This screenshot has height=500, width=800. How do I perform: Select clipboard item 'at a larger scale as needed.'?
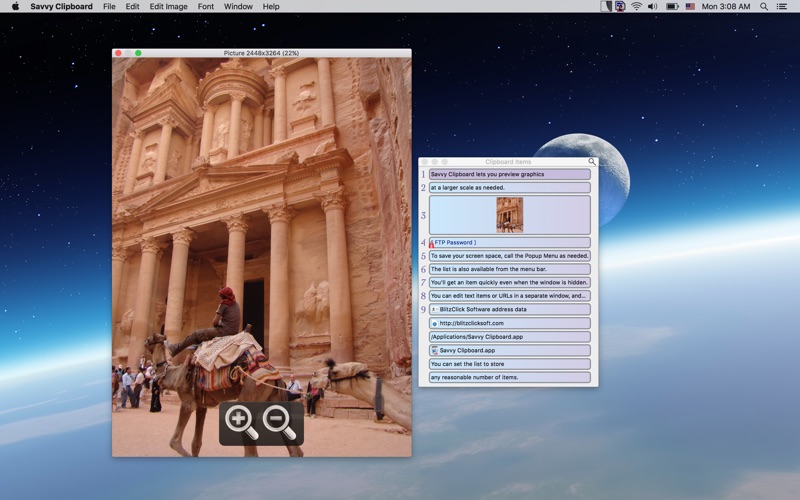pyautogui.click(x=510, y=188)
